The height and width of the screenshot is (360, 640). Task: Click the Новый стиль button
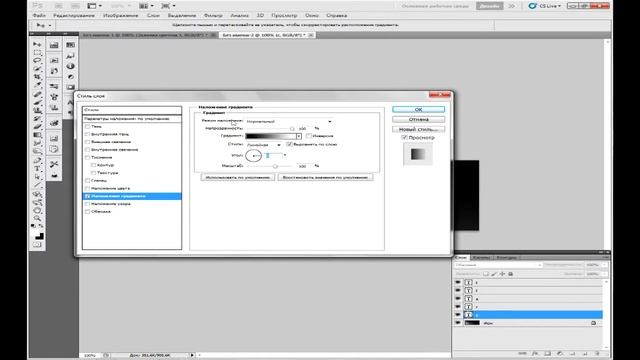(418, 129)
